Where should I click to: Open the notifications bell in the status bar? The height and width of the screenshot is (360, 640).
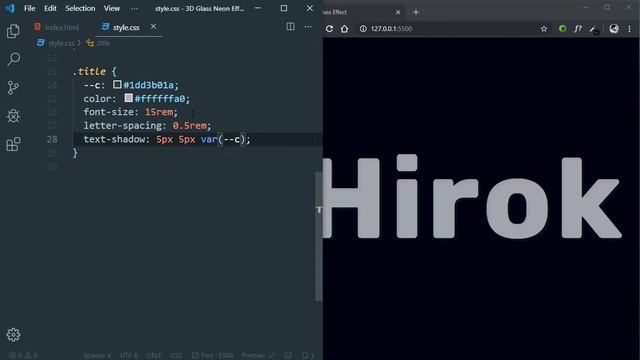(307, 356)
